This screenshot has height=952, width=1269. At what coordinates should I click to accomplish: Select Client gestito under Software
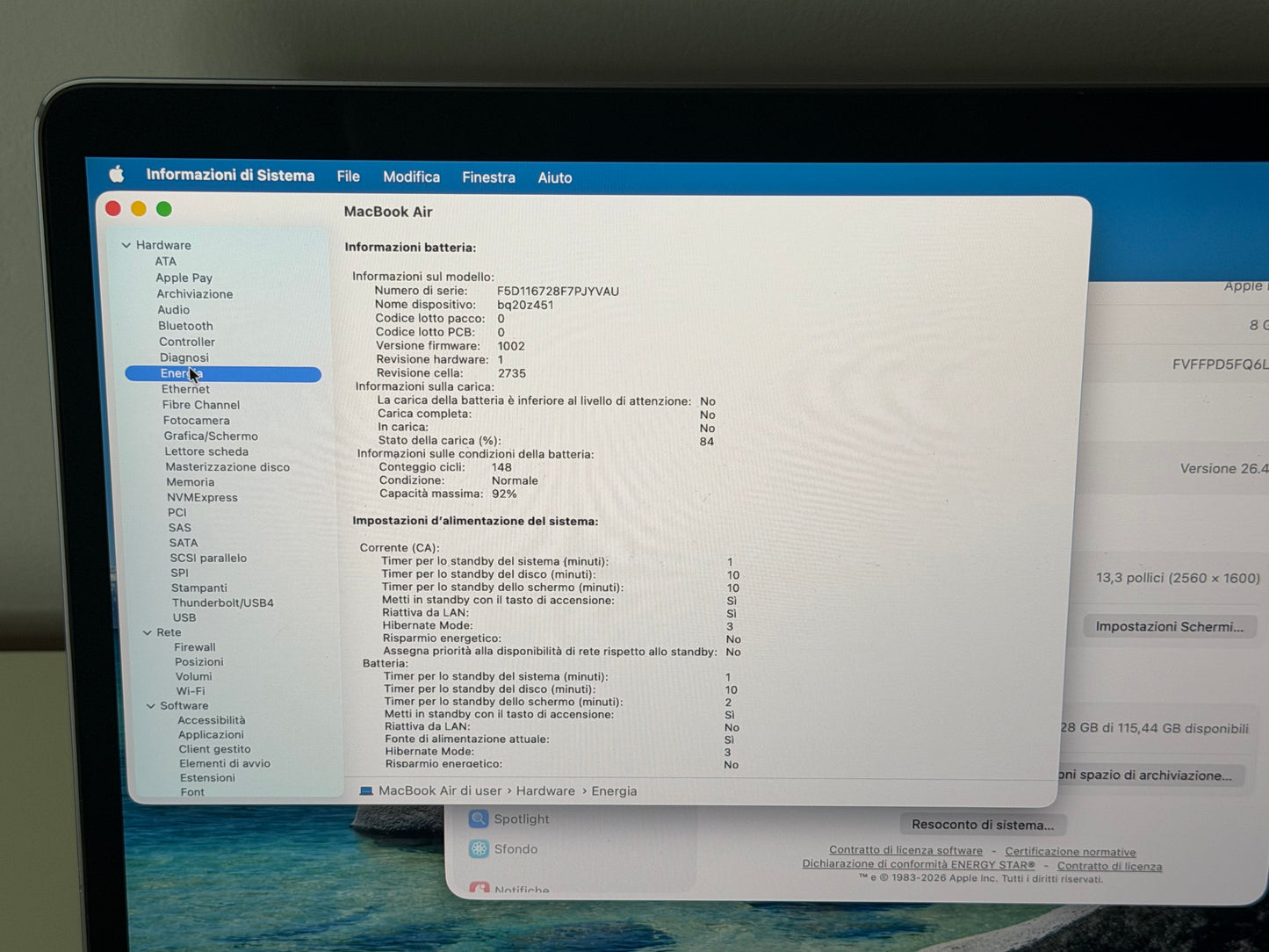coord(215,749)
